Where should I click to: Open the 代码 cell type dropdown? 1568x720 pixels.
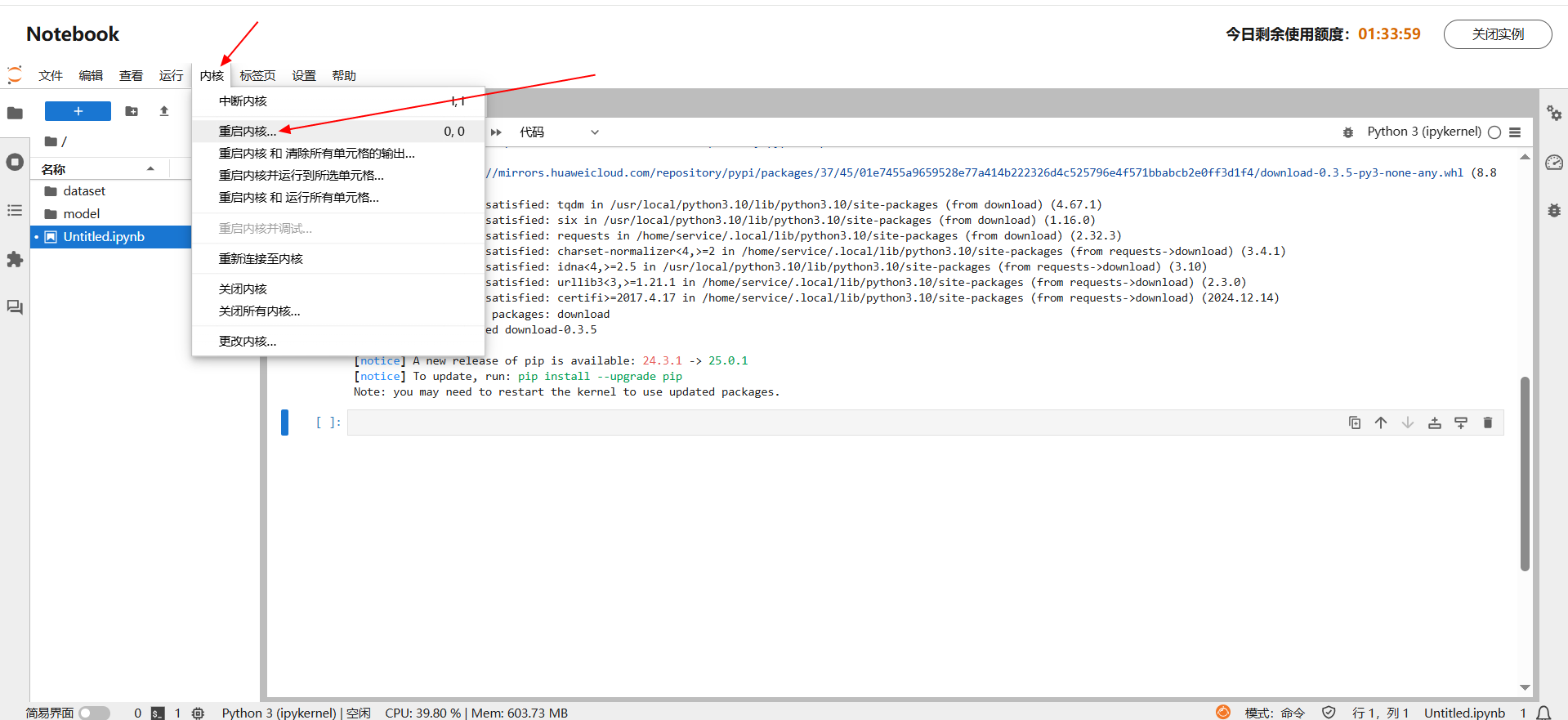click(x=559, y=132)
